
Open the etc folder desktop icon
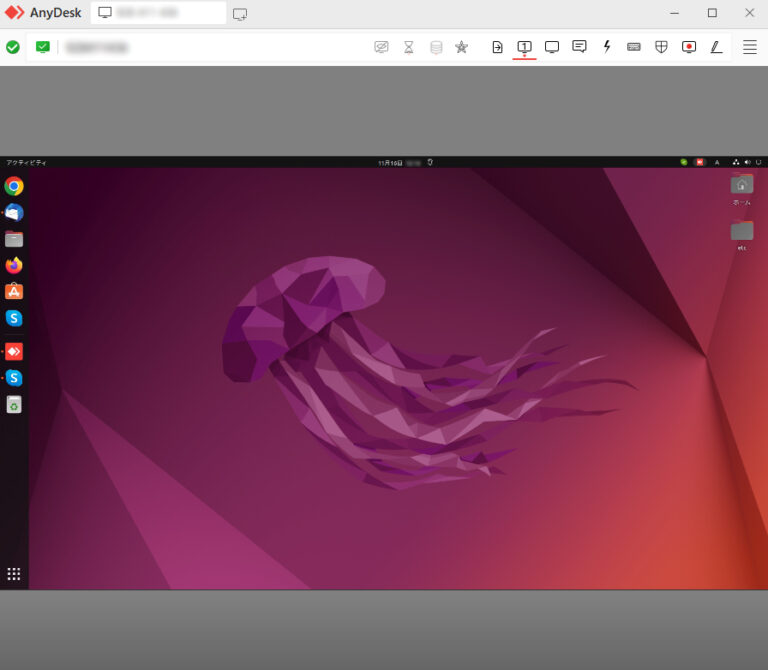click(742, 236)
